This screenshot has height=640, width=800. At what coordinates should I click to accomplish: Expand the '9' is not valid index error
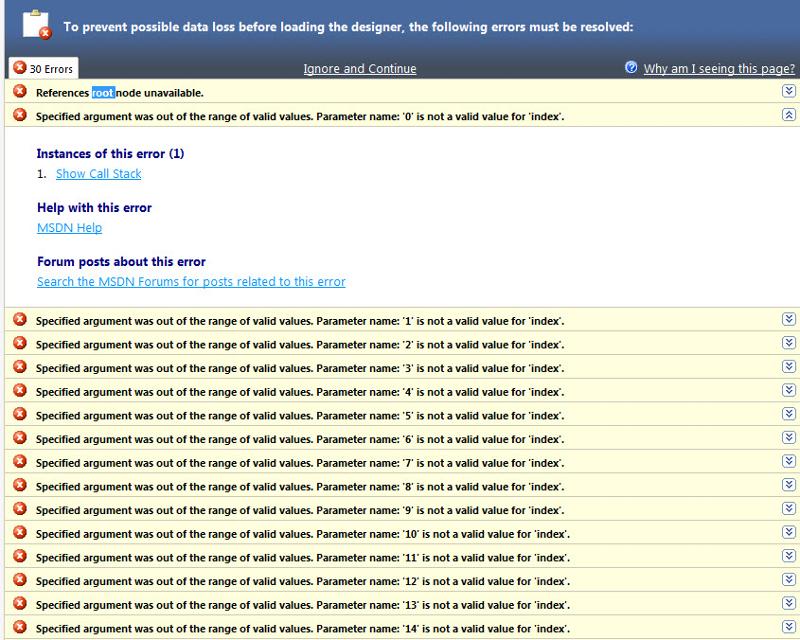coord(789,508)
